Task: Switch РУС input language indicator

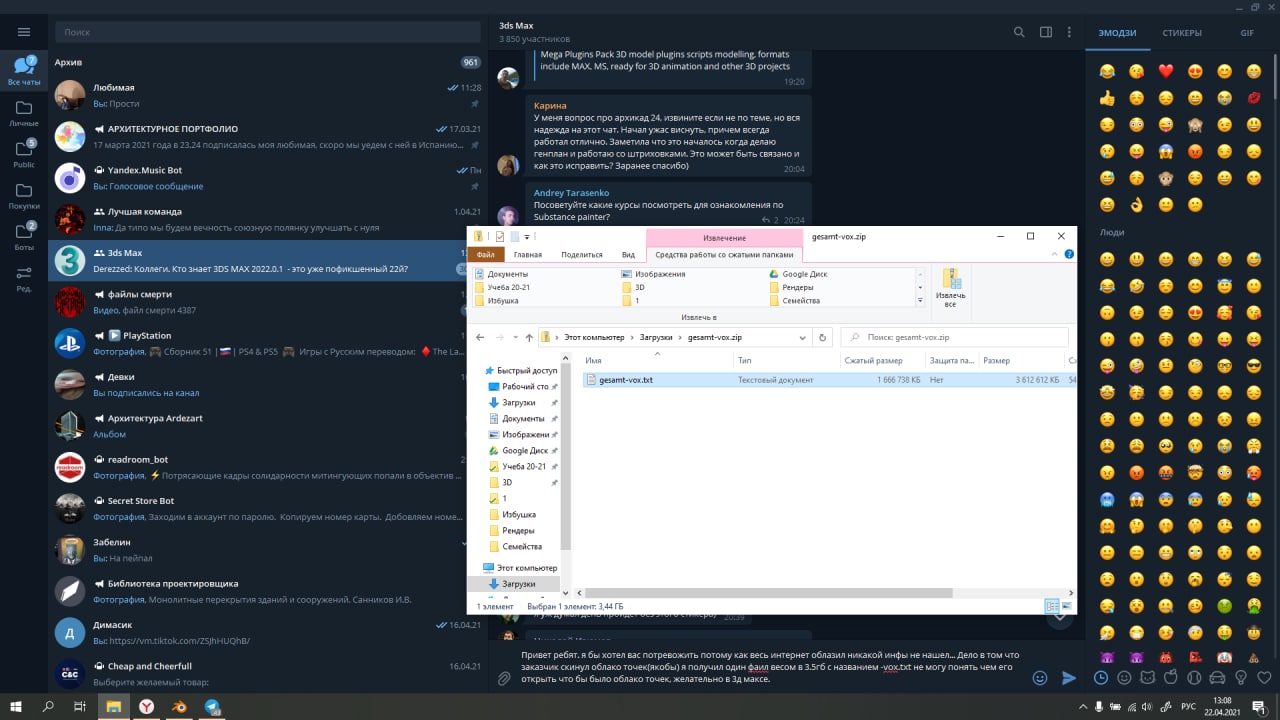Action: [1188, 706]
